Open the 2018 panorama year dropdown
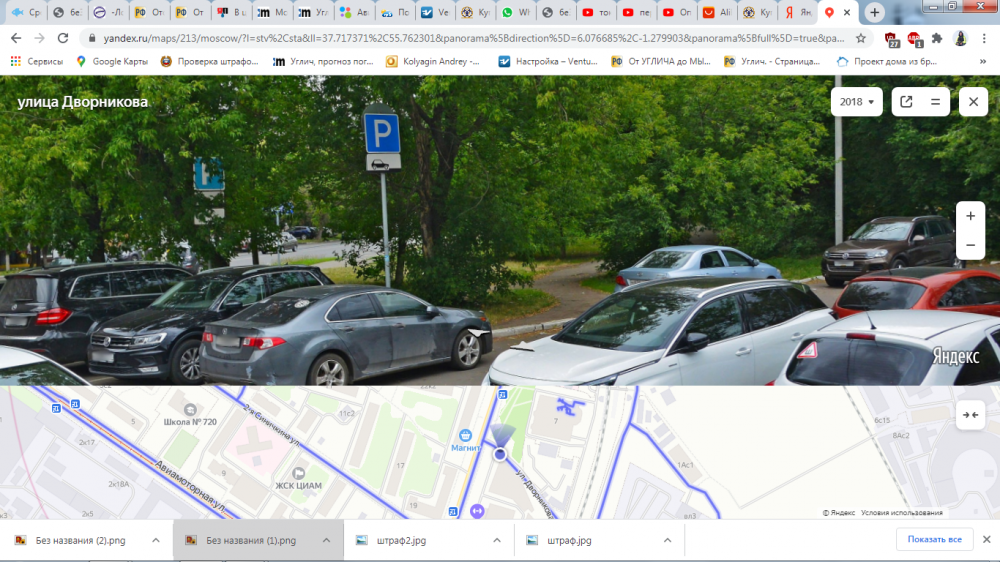Image resolution: width=1000 pixels, height=562 pixels. (x=857, y=102)
